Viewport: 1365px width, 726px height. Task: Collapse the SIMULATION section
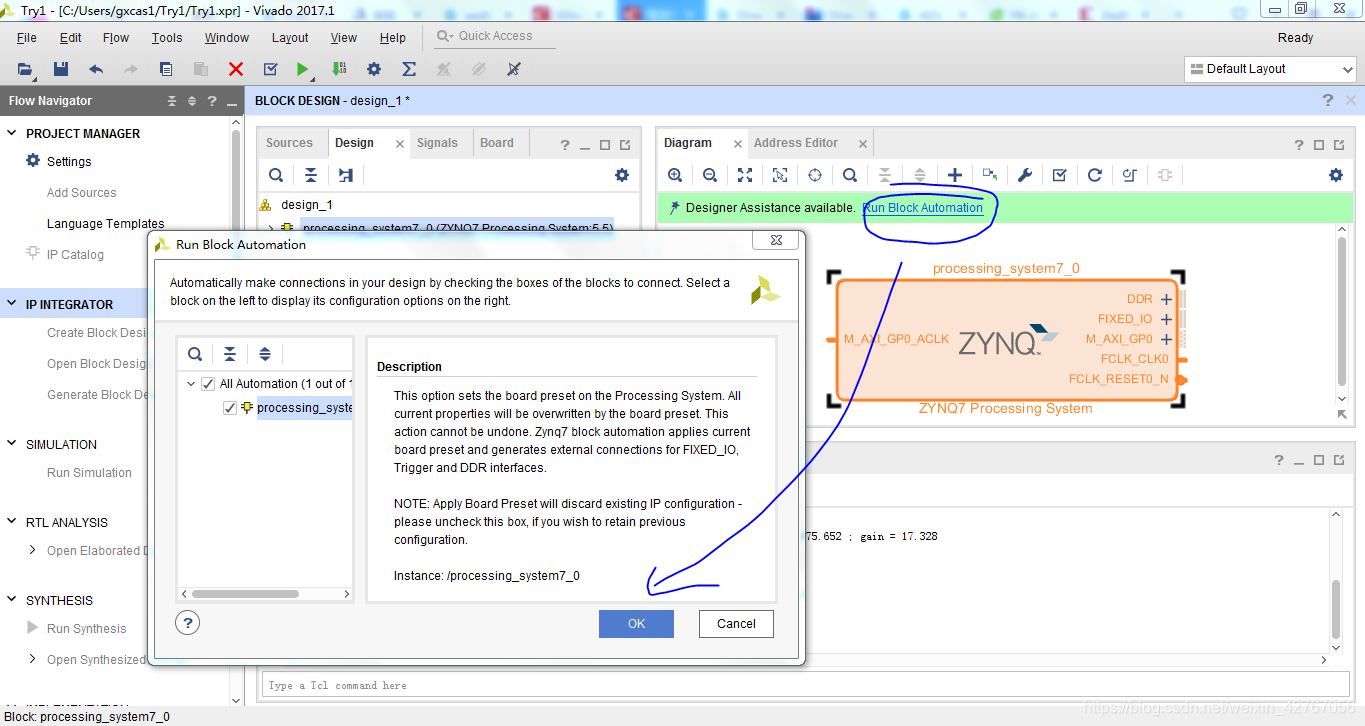12,444
